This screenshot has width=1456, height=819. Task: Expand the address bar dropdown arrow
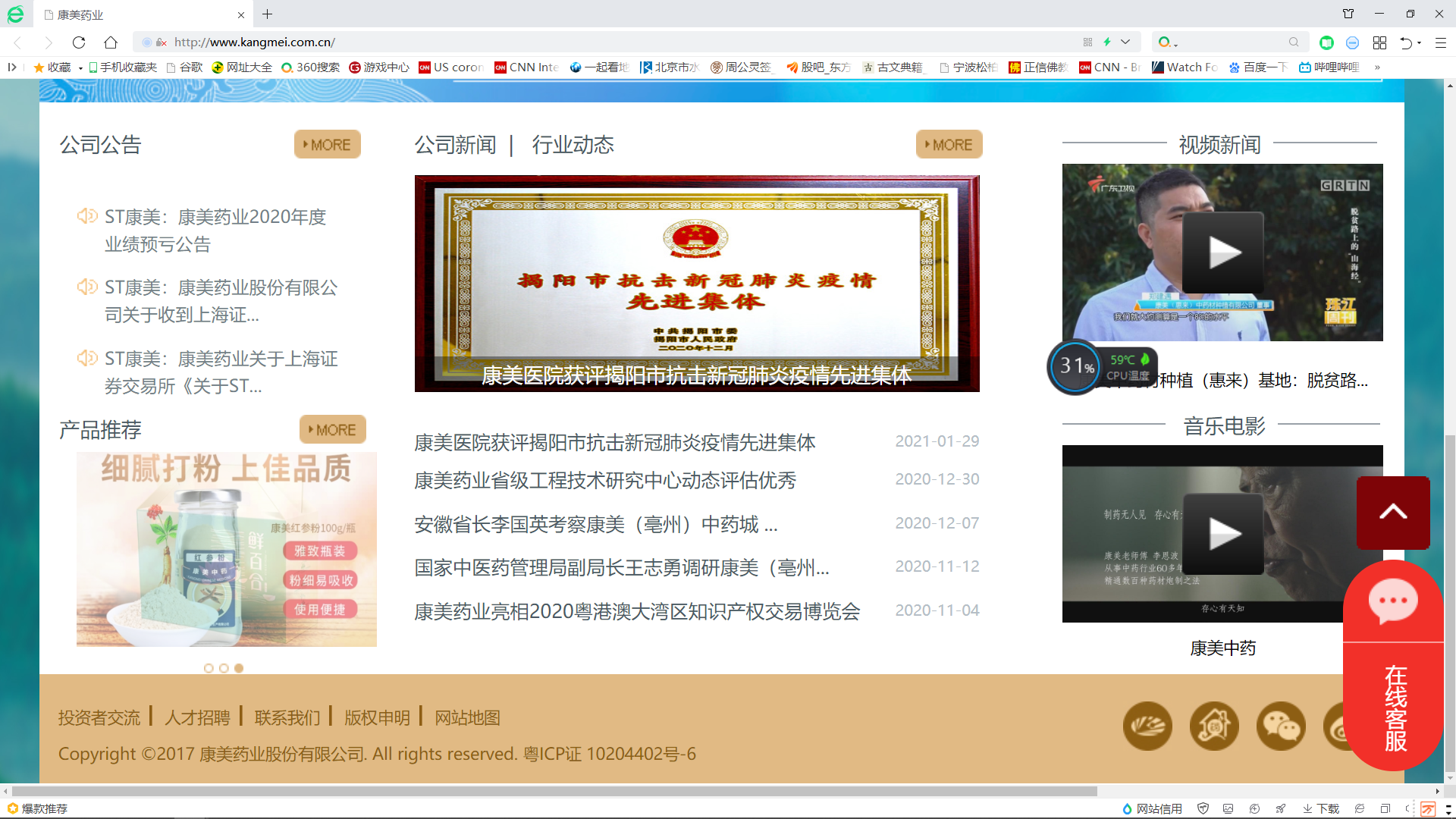[1125, 42]
